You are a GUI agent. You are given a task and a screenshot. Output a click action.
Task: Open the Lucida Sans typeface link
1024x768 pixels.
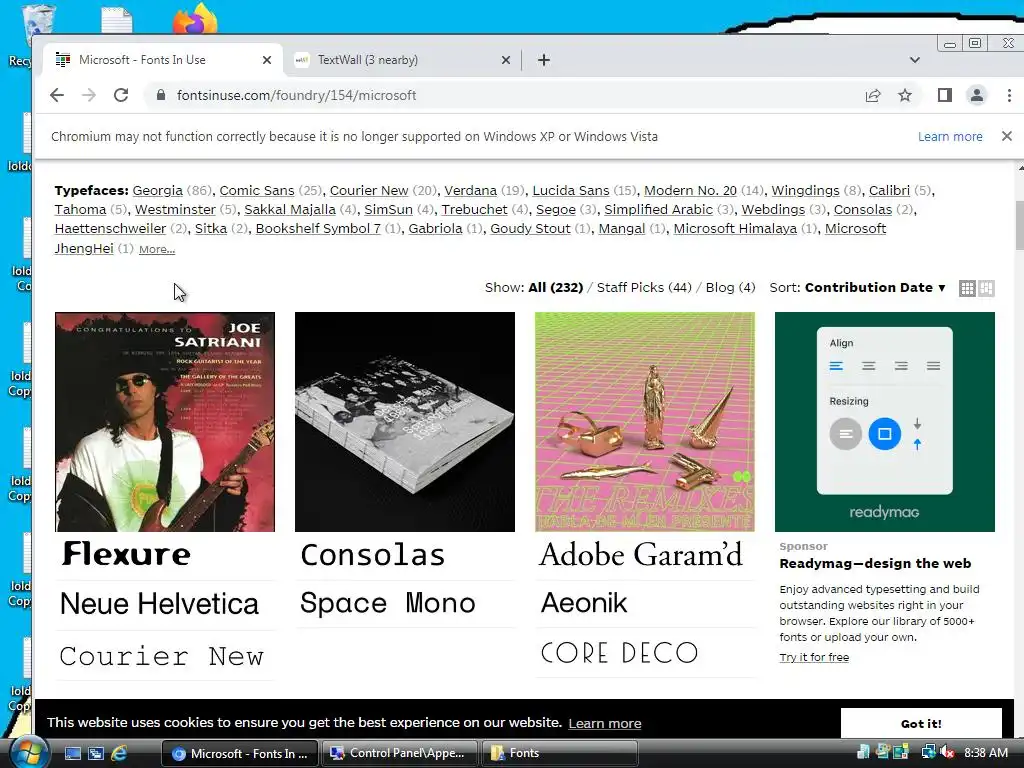point(571,191)
